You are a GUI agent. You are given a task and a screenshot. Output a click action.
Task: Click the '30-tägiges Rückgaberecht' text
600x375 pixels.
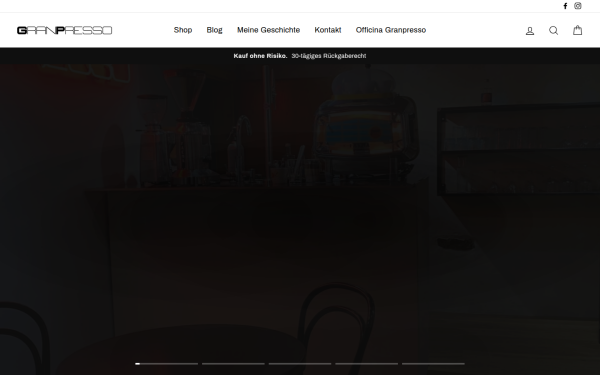[329, 56]
